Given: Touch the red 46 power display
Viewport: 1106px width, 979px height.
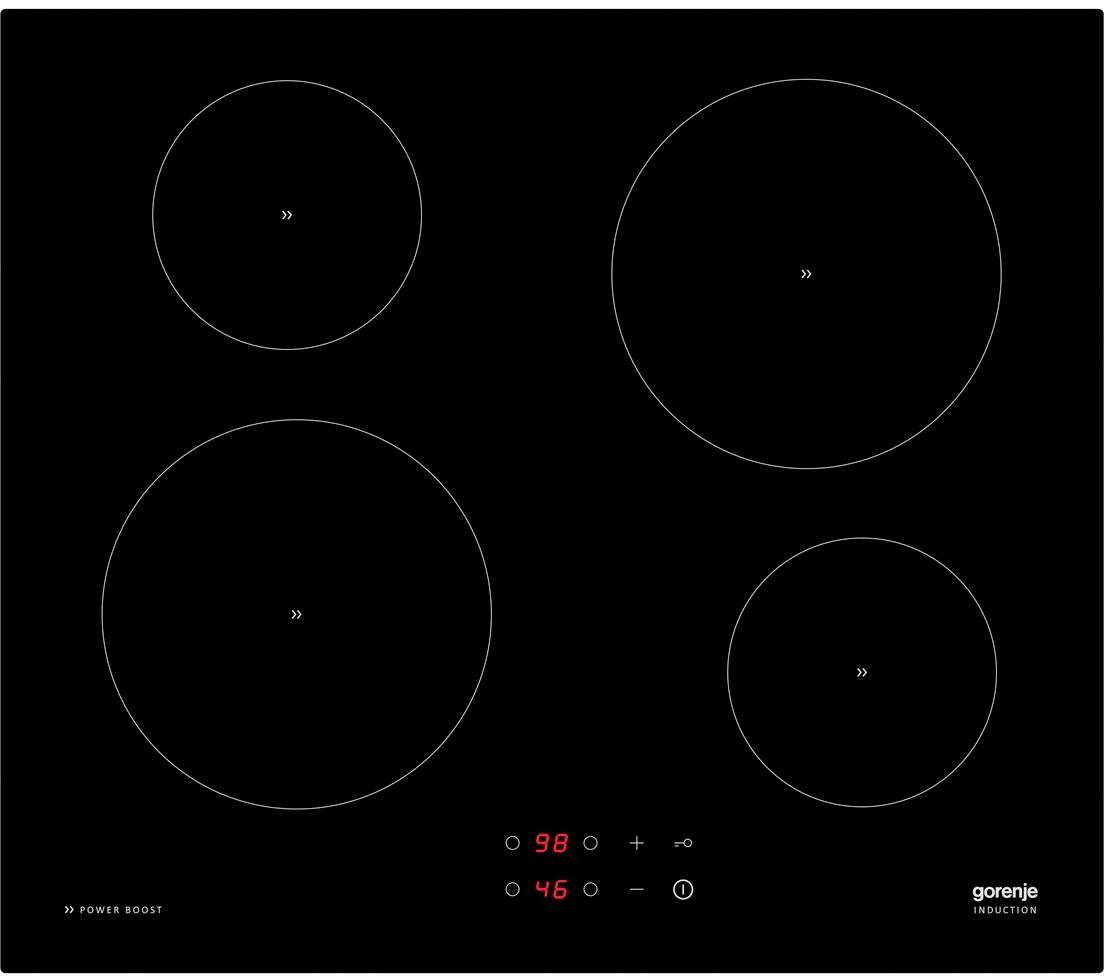Looking at the screenshot, I should [551, 889].
